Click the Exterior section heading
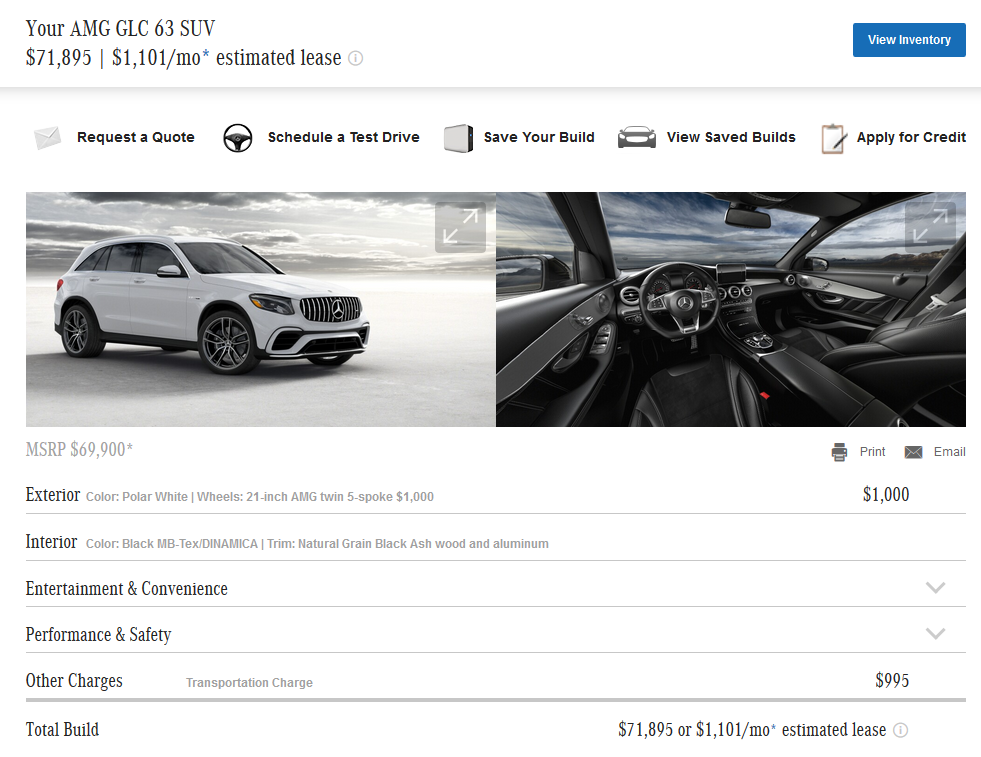This screenshot has width=981, height=757. click(52, 495)
